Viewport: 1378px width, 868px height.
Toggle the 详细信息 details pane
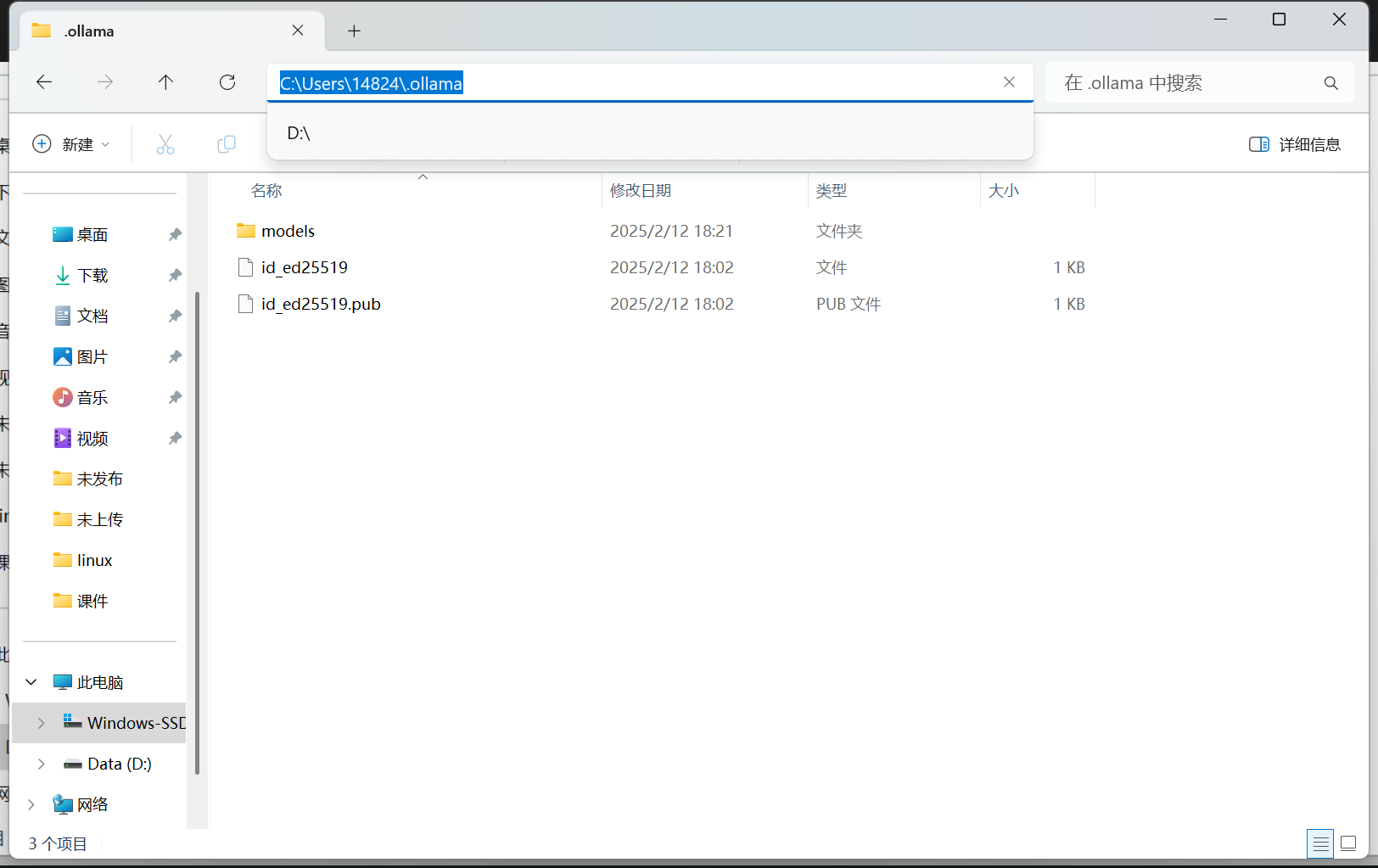1295,144
